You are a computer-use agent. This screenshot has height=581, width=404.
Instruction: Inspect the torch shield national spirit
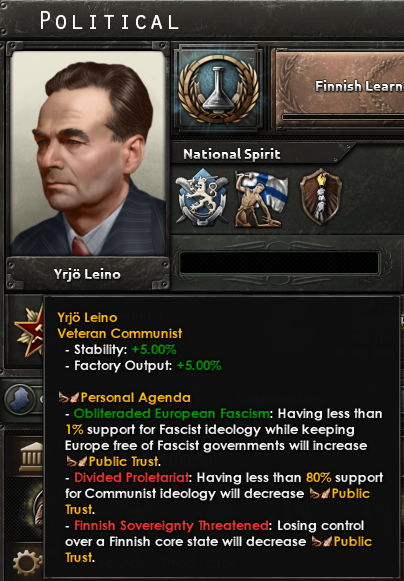pyautogui.click(x=321, y=197)
